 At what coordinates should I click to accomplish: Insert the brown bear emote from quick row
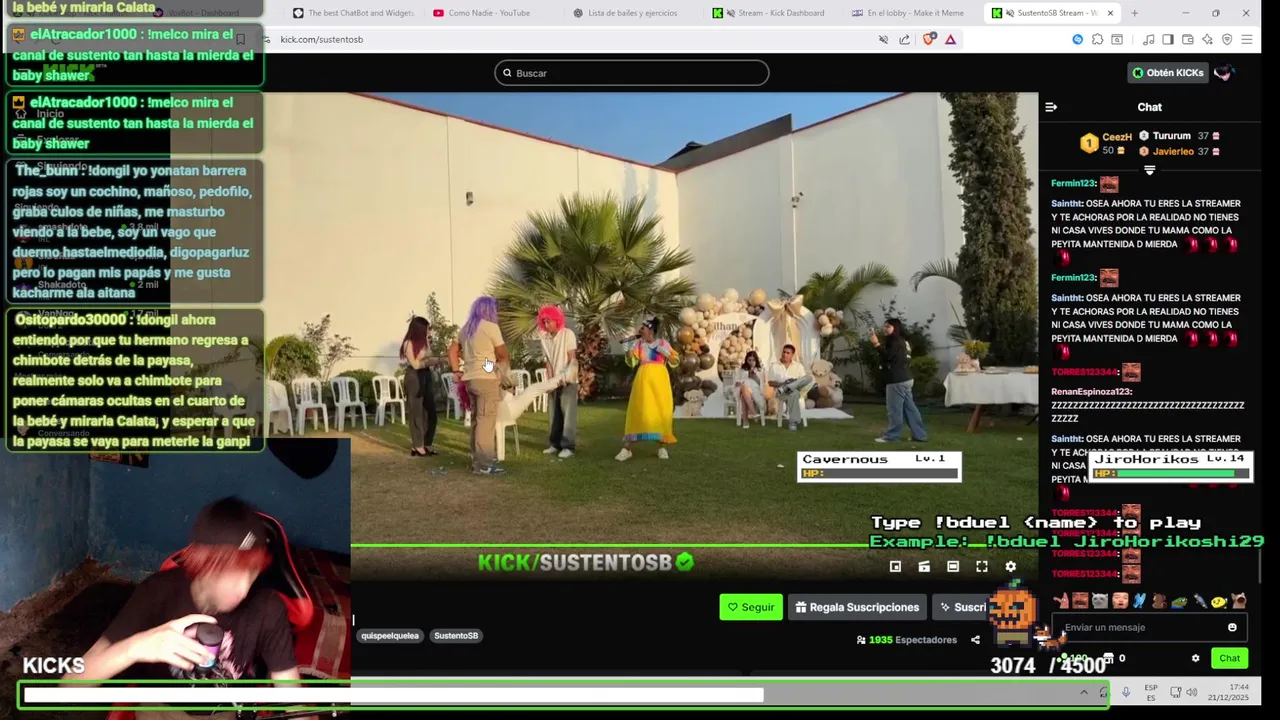click(x=1159, y=601)
